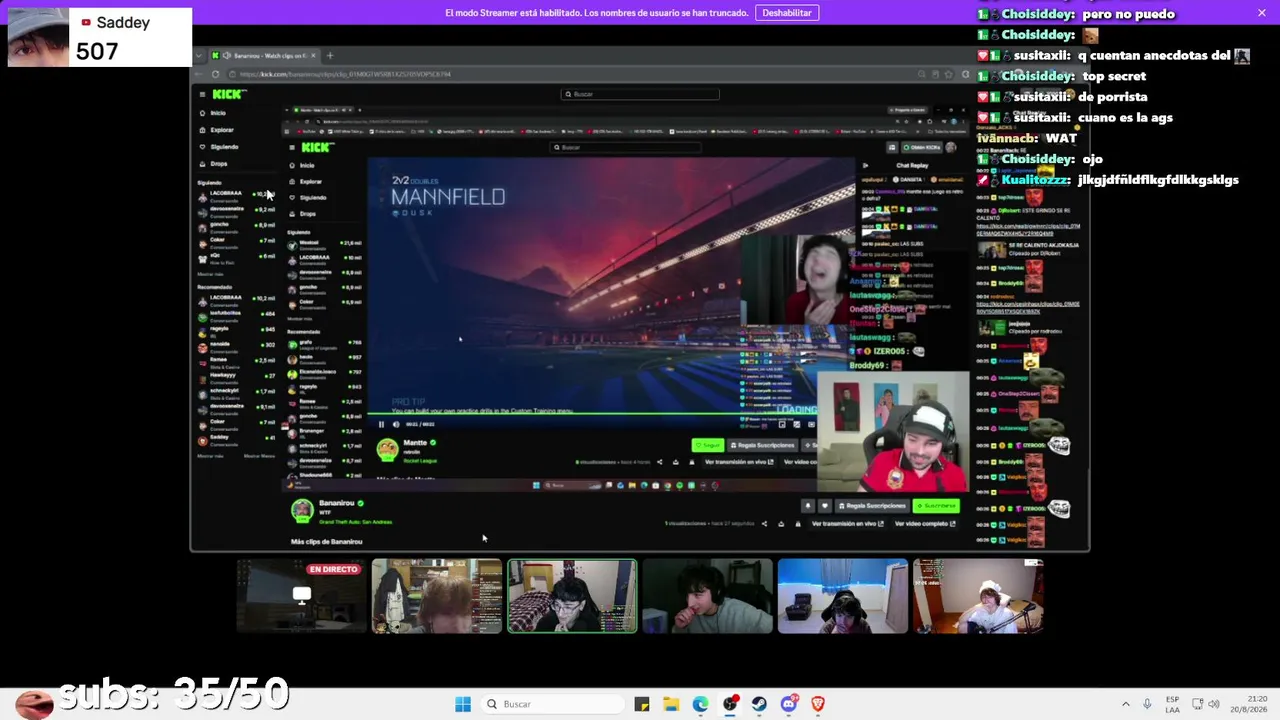Open Brave browser from taskbar
Viewport: 1280px width, 720px height.
tap(818, 704)
